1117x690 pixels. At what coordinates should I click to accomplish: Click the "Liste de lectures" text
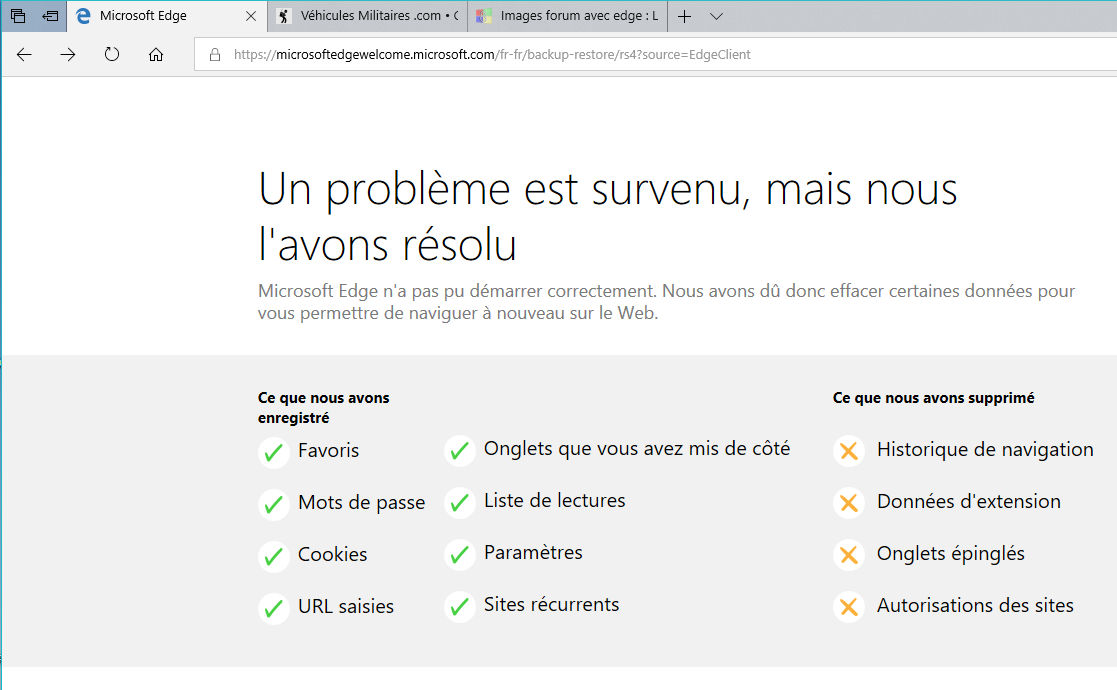point(554,501)
